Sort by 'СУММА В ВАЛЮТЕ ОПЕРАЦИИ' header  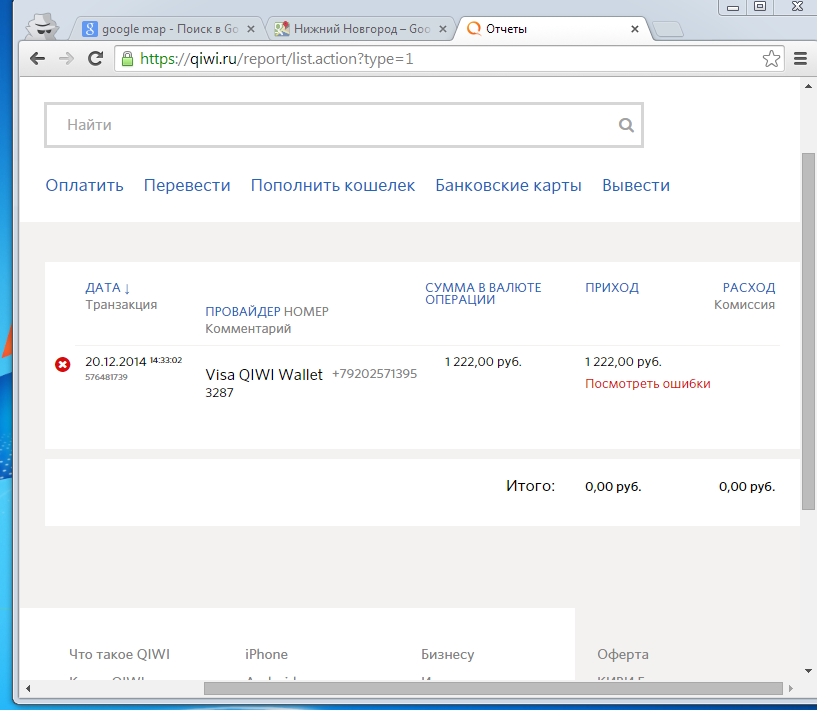[x=483, y=293]
